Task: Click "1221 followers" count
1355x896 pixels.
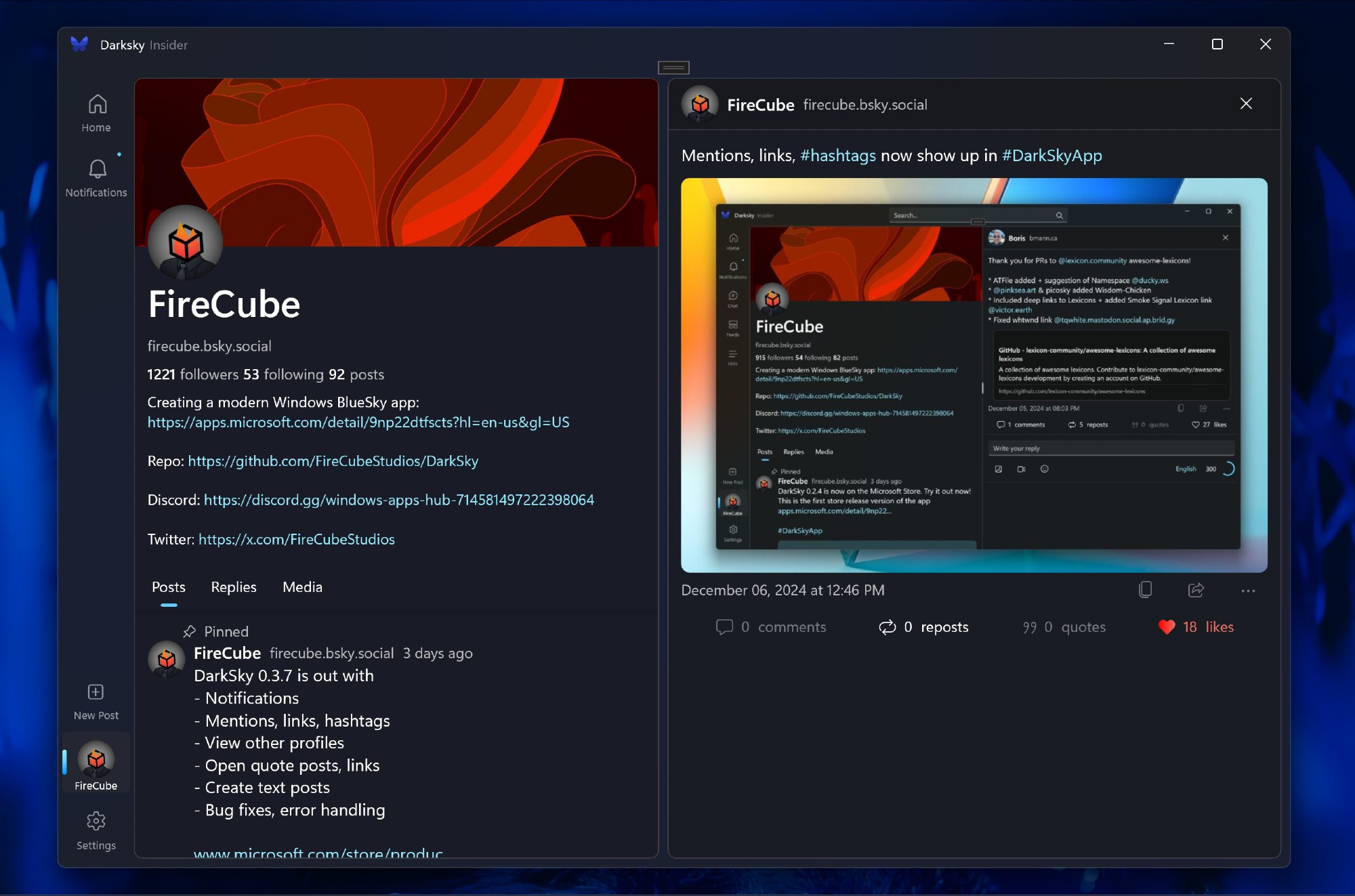Action: (x=192, y=375)
